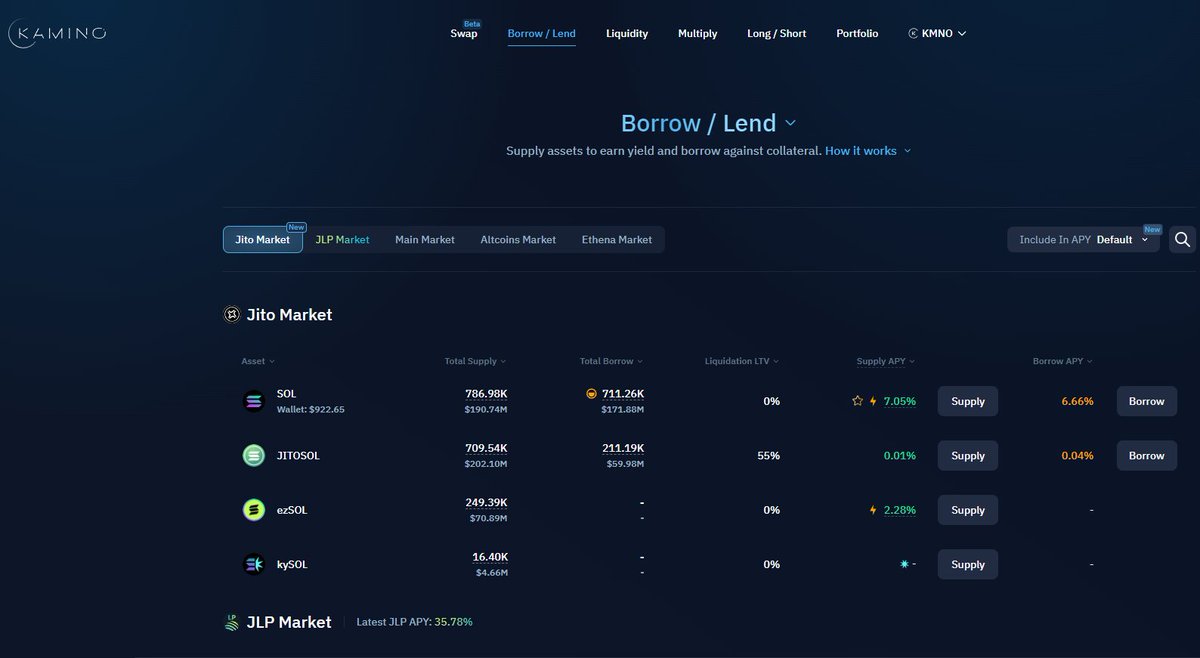Open the Swap page
The height and width of the screenshot is (658, 1200).
tap(464, 33)
